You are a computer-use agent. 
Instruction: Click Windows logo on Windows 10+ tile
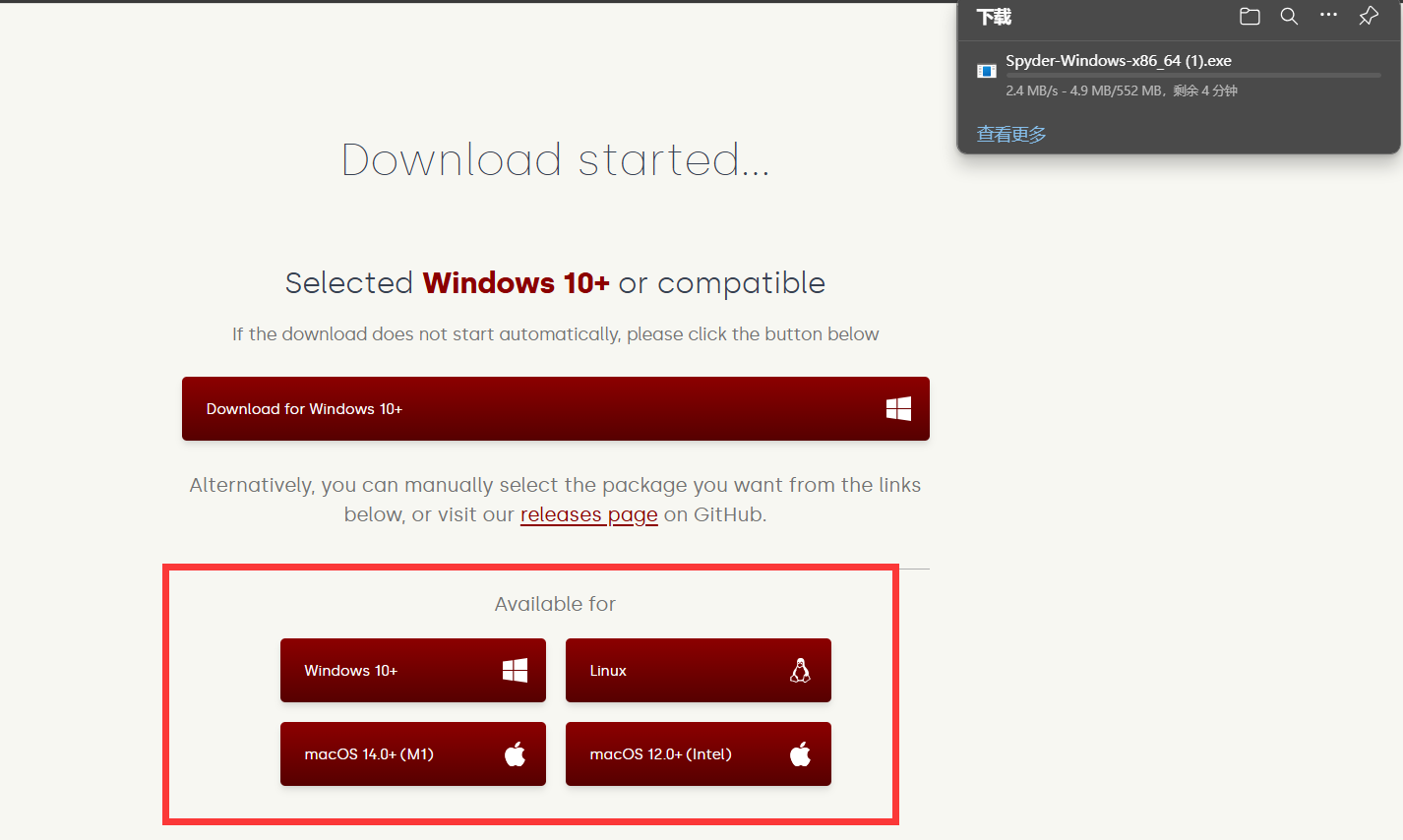[x=515, y=670]
